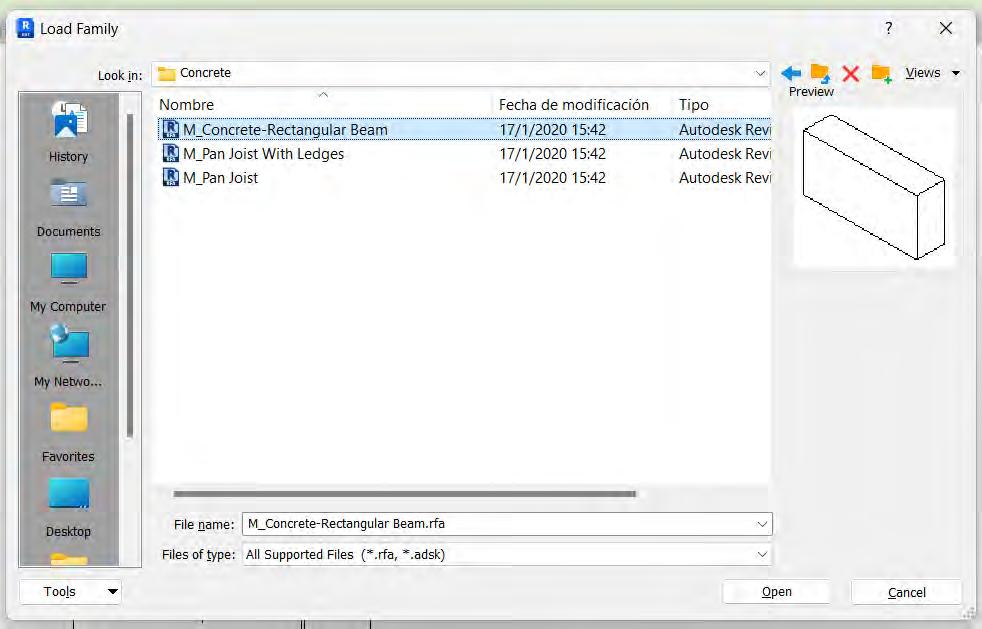Click the beam preview thumbnail

tap(874, 187)
